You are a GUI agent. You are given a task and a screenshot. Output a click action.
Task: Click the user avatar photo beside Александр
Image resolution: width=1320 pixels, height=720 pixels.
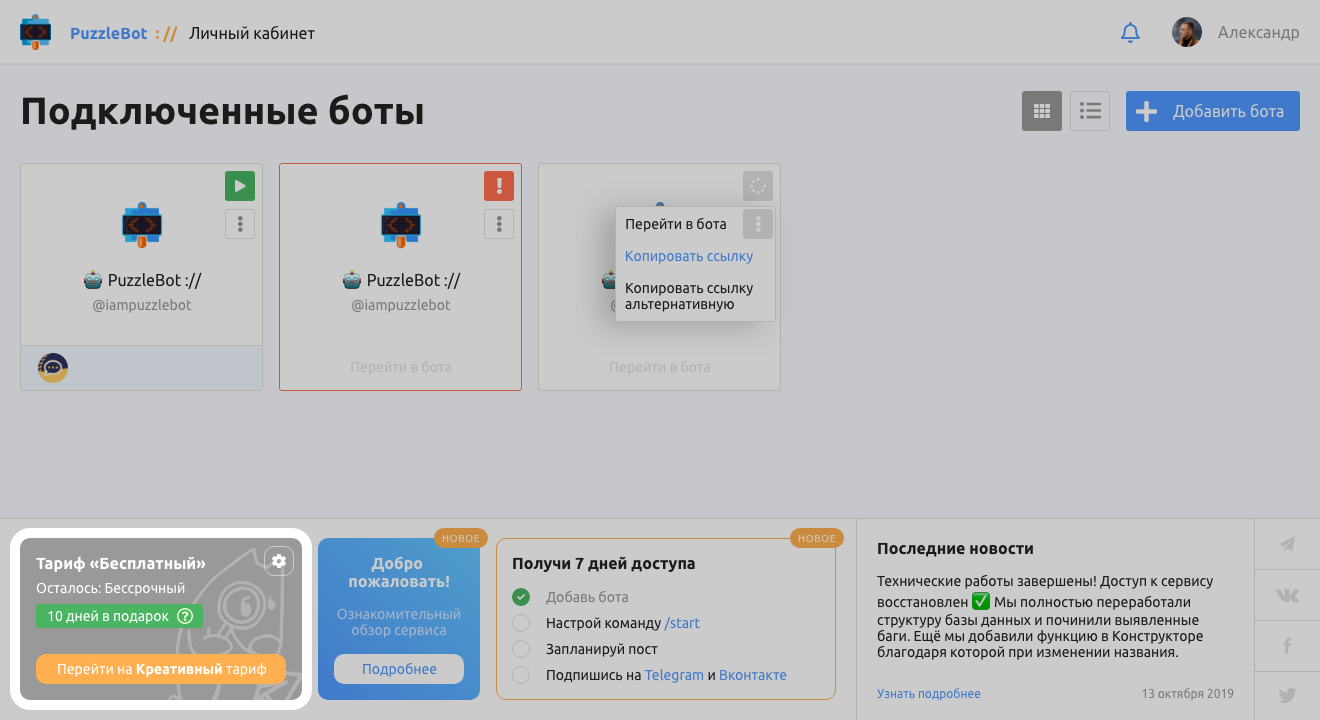point(1187,32)
